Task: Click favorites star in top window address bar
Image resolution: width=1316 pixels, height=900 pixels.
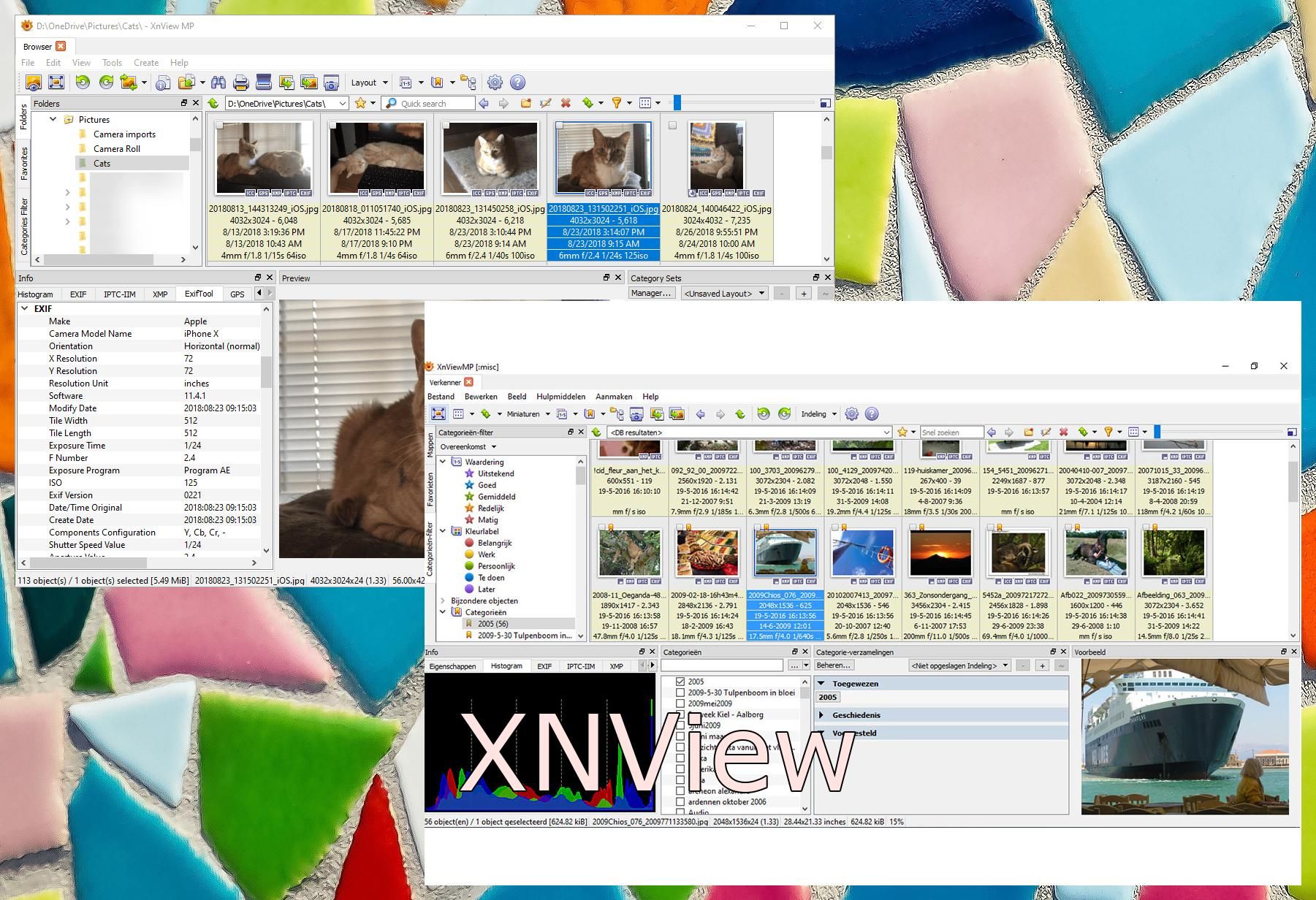Action: point(360,104)
